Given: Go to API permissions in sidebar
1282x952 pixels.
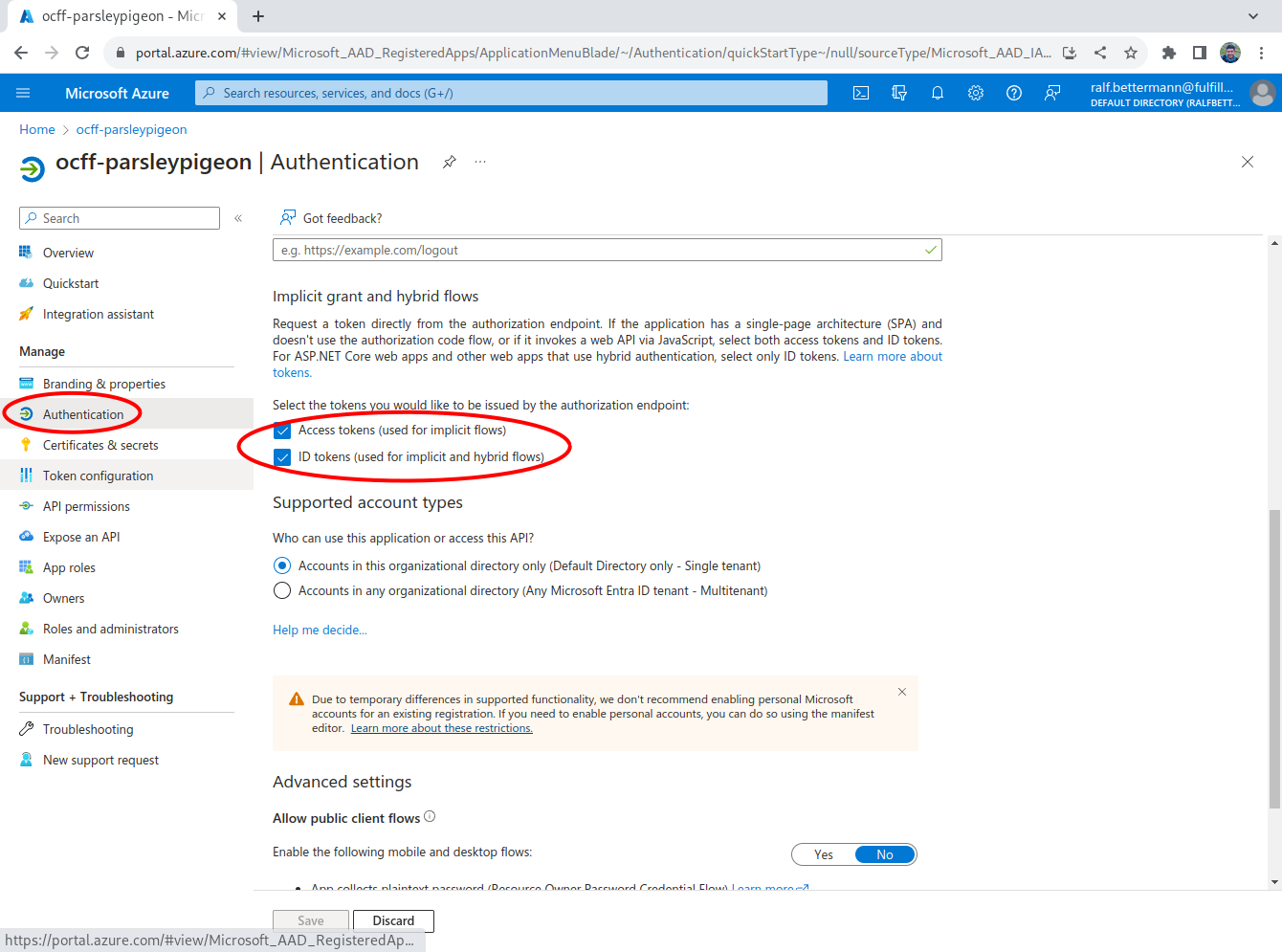Looking at the screenshot, I should tap(86, 506).
